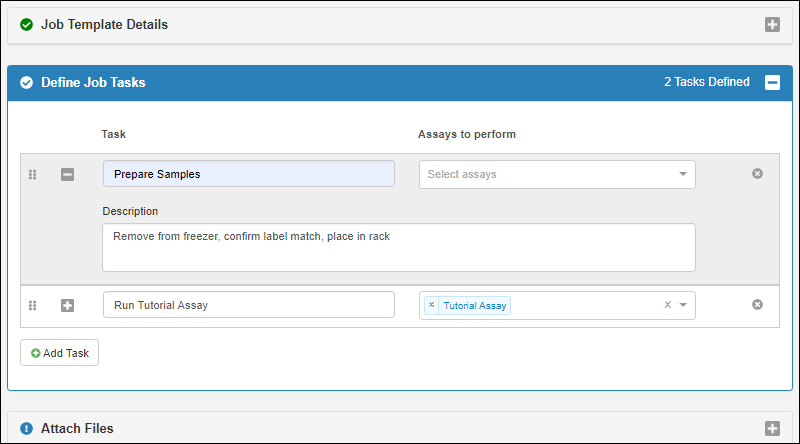The image size is (800, 444).
Task: Grab the drag handle for Run Tutorial Assay task
Action: pyautogui.click(x=32, y=305)
